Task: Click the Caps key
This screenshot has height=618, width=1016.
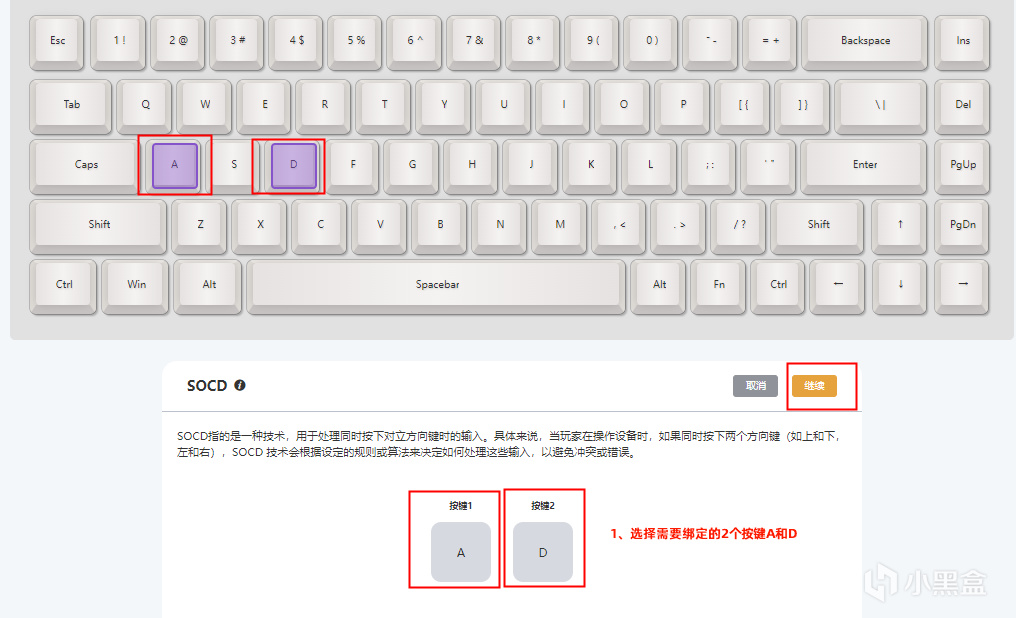Action: click(x=86, y=166)
